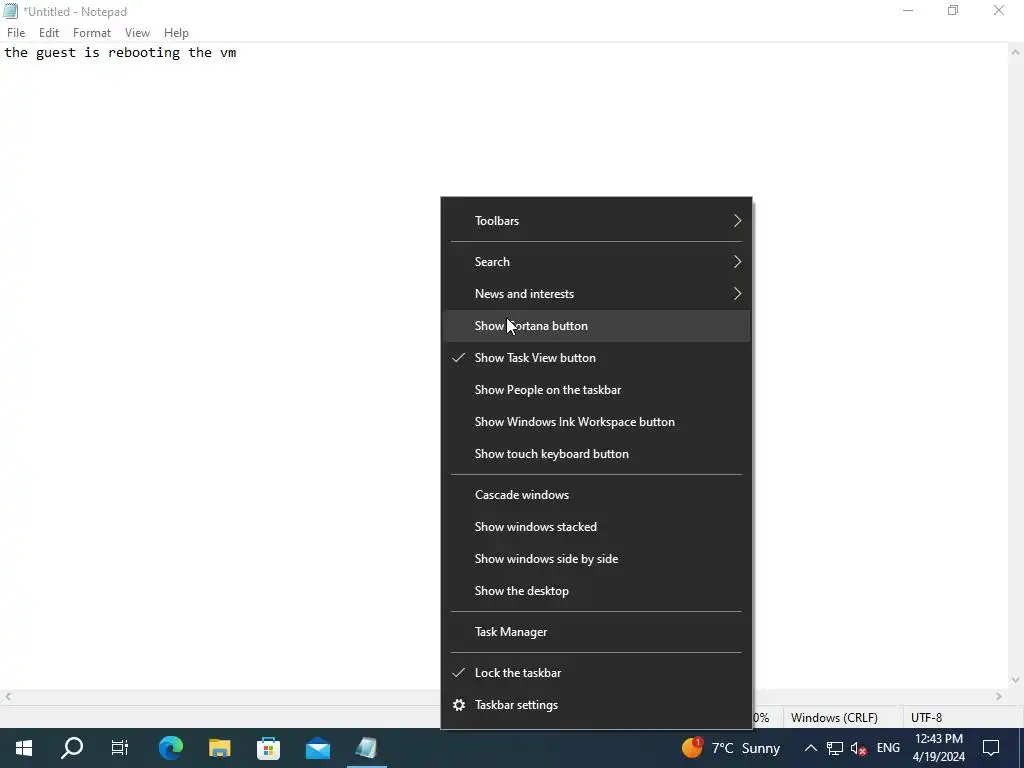Click the muted speaker volume icon
Image resolution: width=1024 pixels, height=768 pixels.
859,748
